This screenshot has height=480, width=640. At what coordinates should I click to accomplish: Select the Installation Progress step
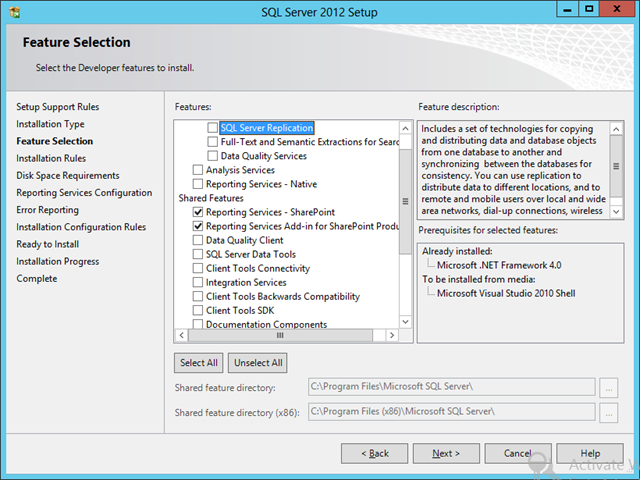[x=58, y=261]
